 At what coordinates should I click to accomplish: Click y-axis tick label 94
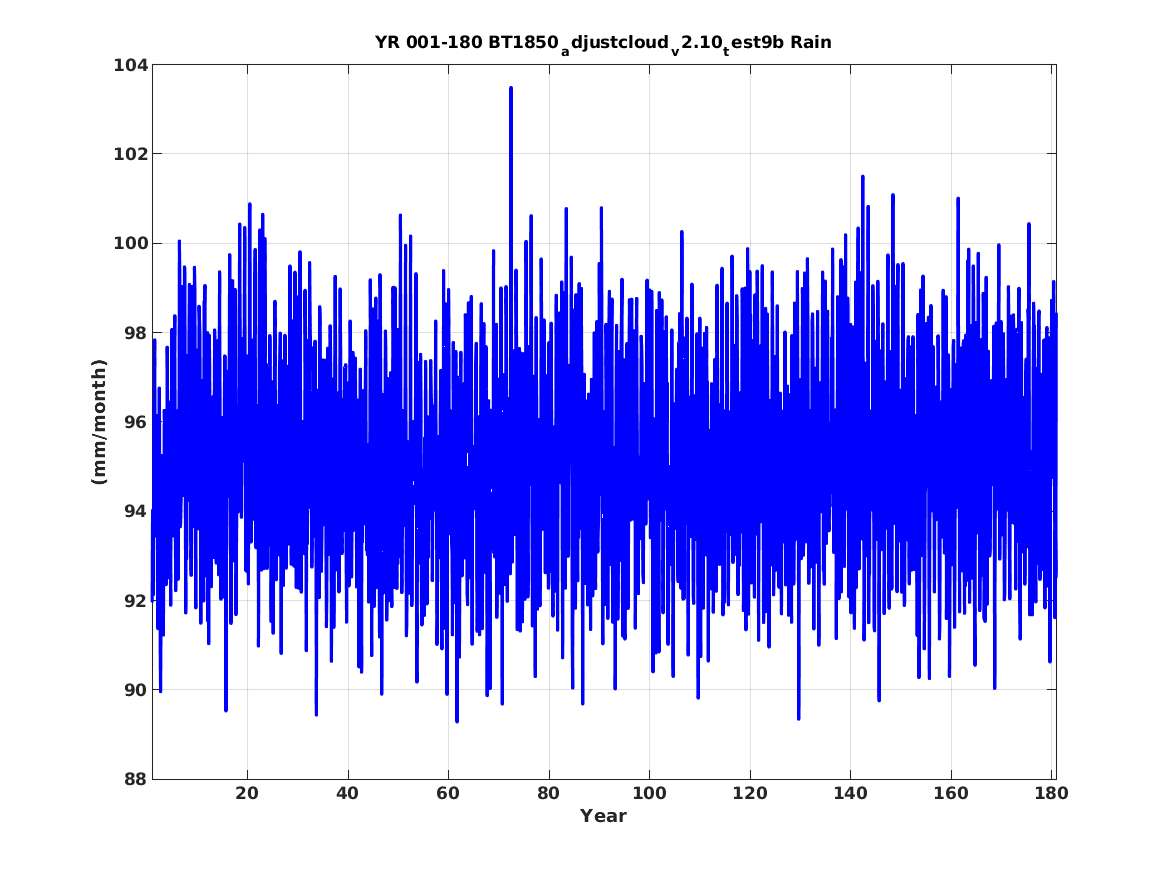[x=135, y=511]
